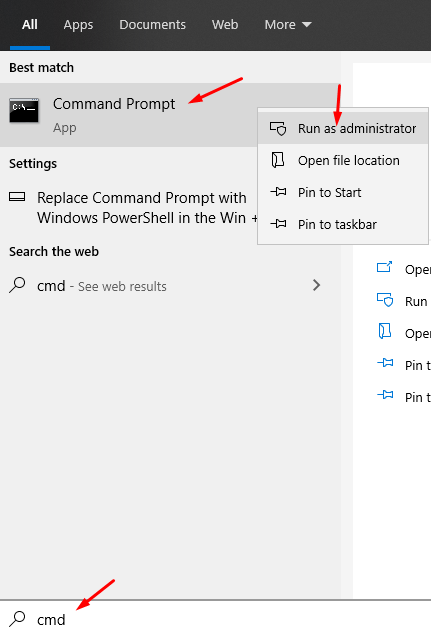The width and height of the screenshot is (431, 635).
Task: Switch to the Apps tab
Action: pyautogui.click(x=78, y=25)
